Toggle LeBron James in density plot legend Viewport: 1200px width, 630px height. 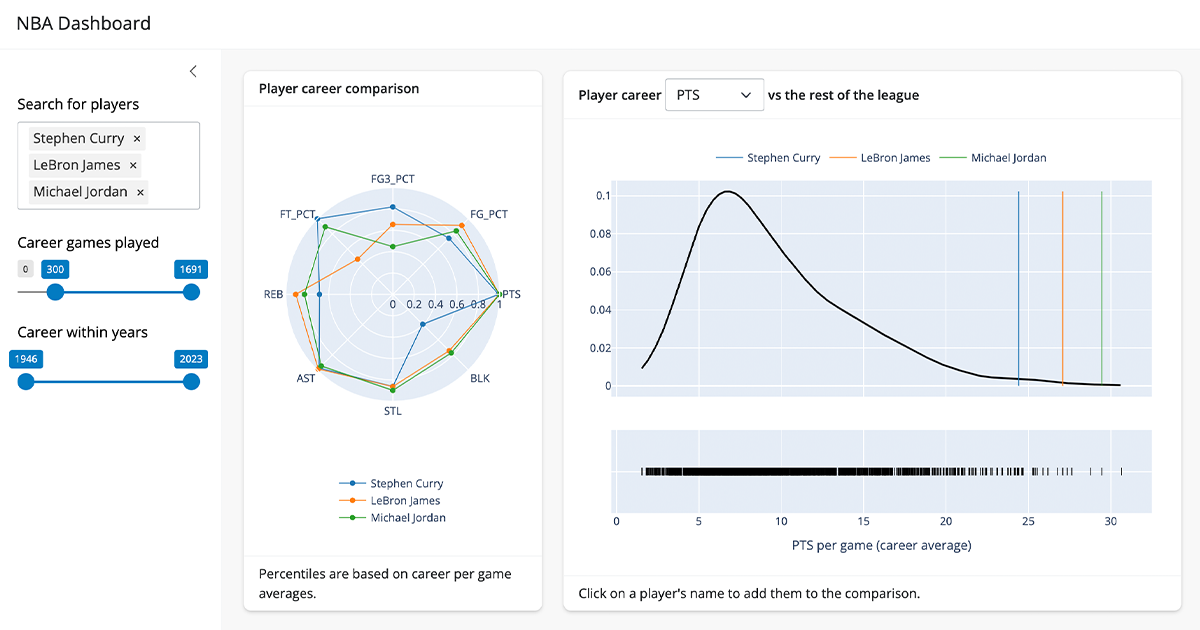pos(895,158)
